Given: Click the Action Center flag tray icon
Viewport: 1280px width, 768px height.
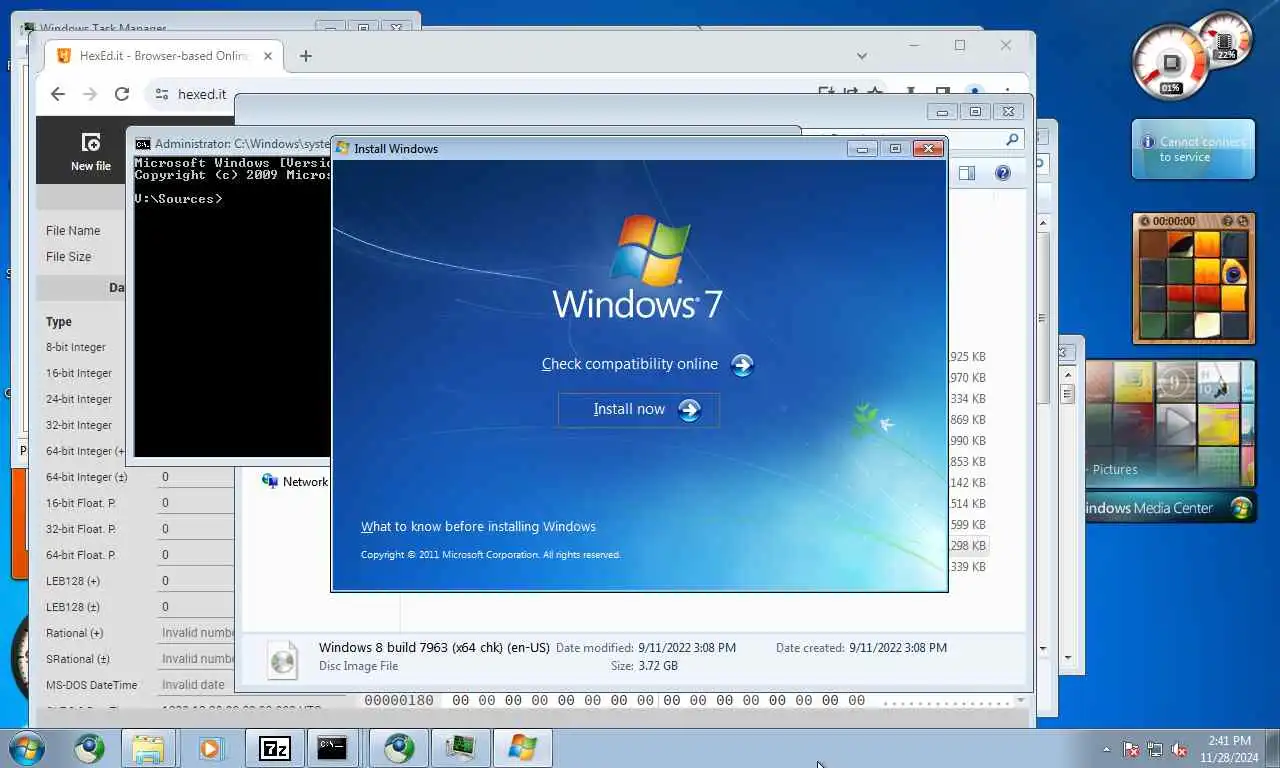Looking at the screenshot, I should (x=1131, y=749).
